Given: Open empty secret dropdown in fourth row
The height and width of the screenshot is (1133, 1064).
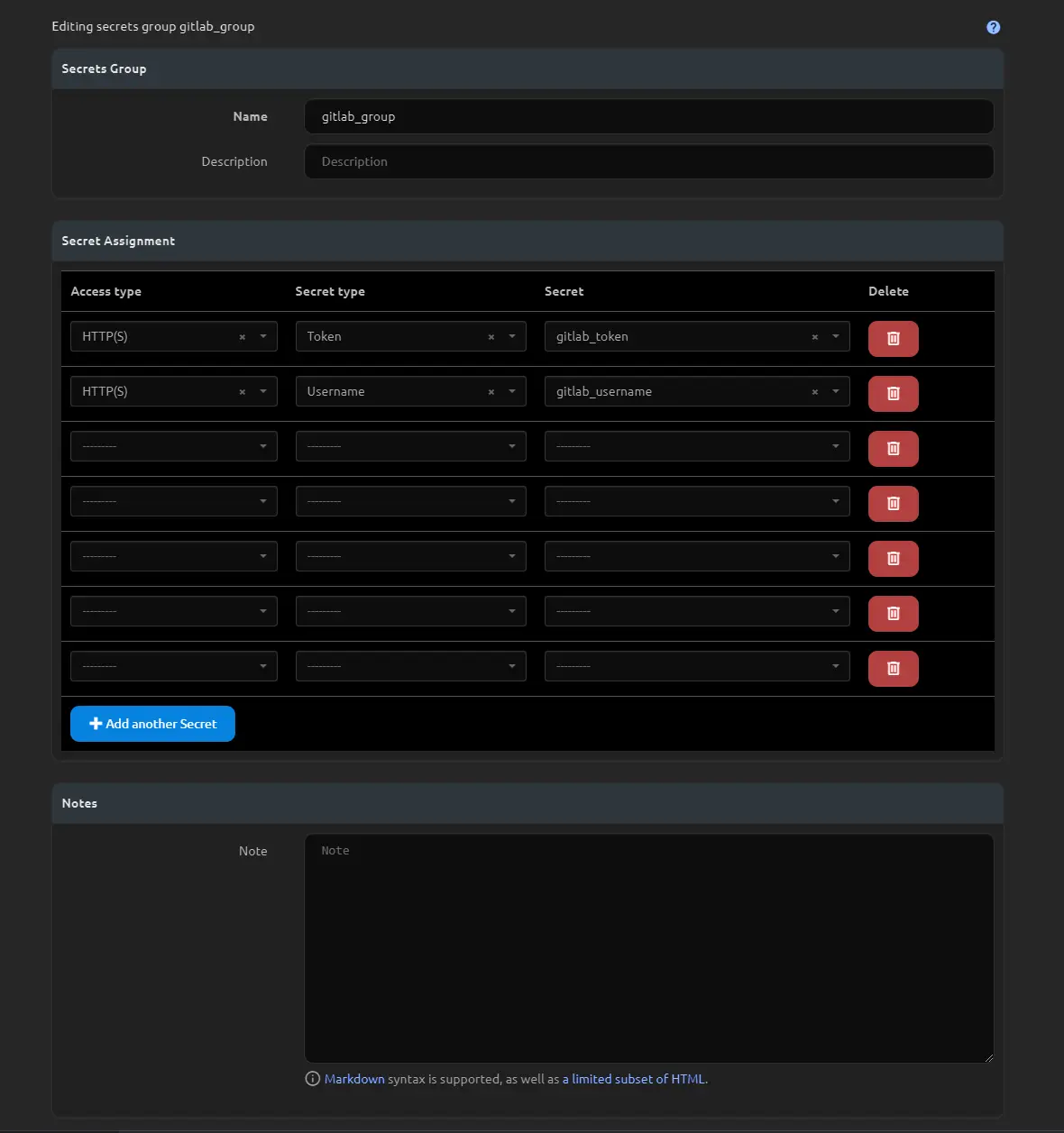Looking at the screenshot, I should click(696, 501).
